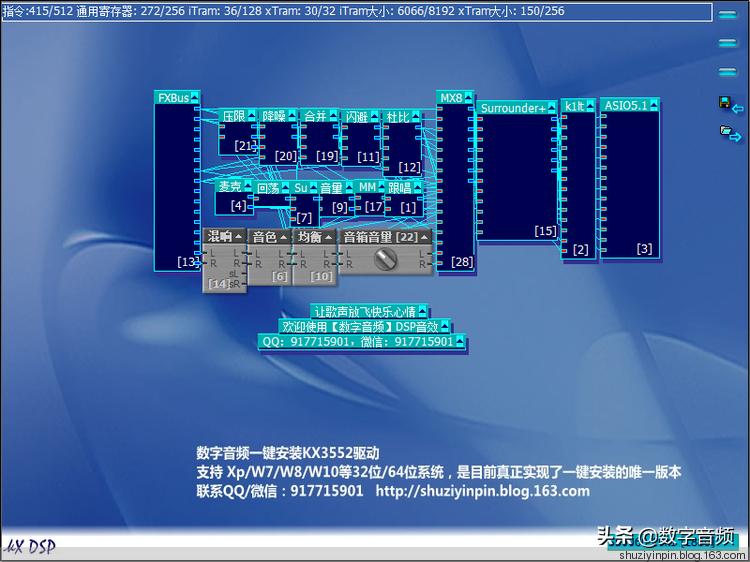Click the arrow on the Su module

pyautogui.click(x=314, y=187)
